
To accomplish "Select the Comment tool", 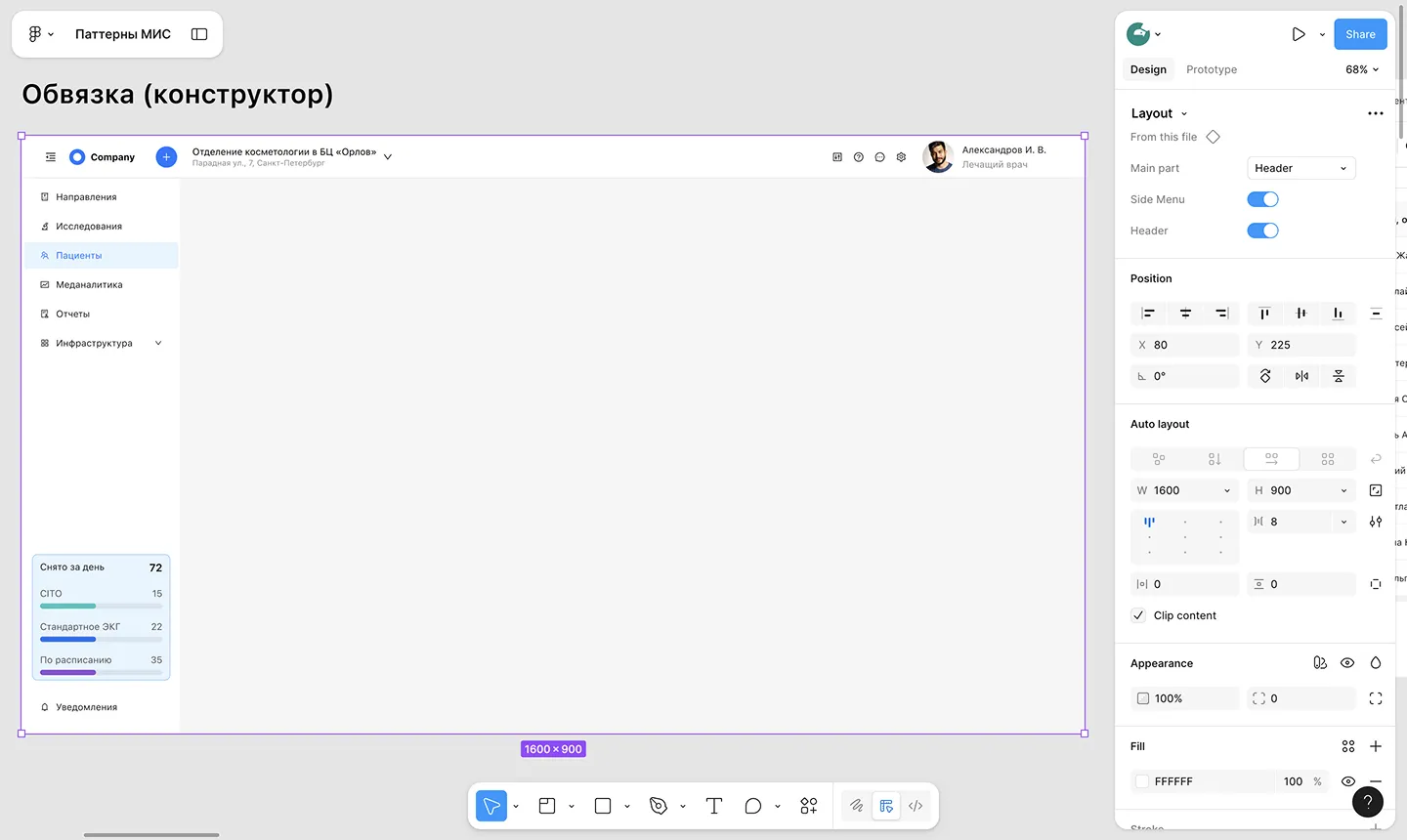I will (x=752, y=806).
